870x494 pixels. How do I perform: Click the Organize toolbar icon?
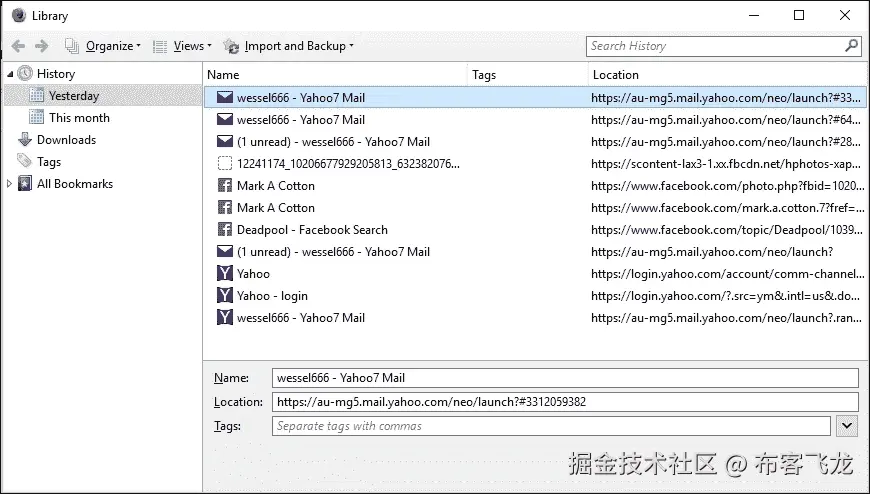(x=72, y=46)
